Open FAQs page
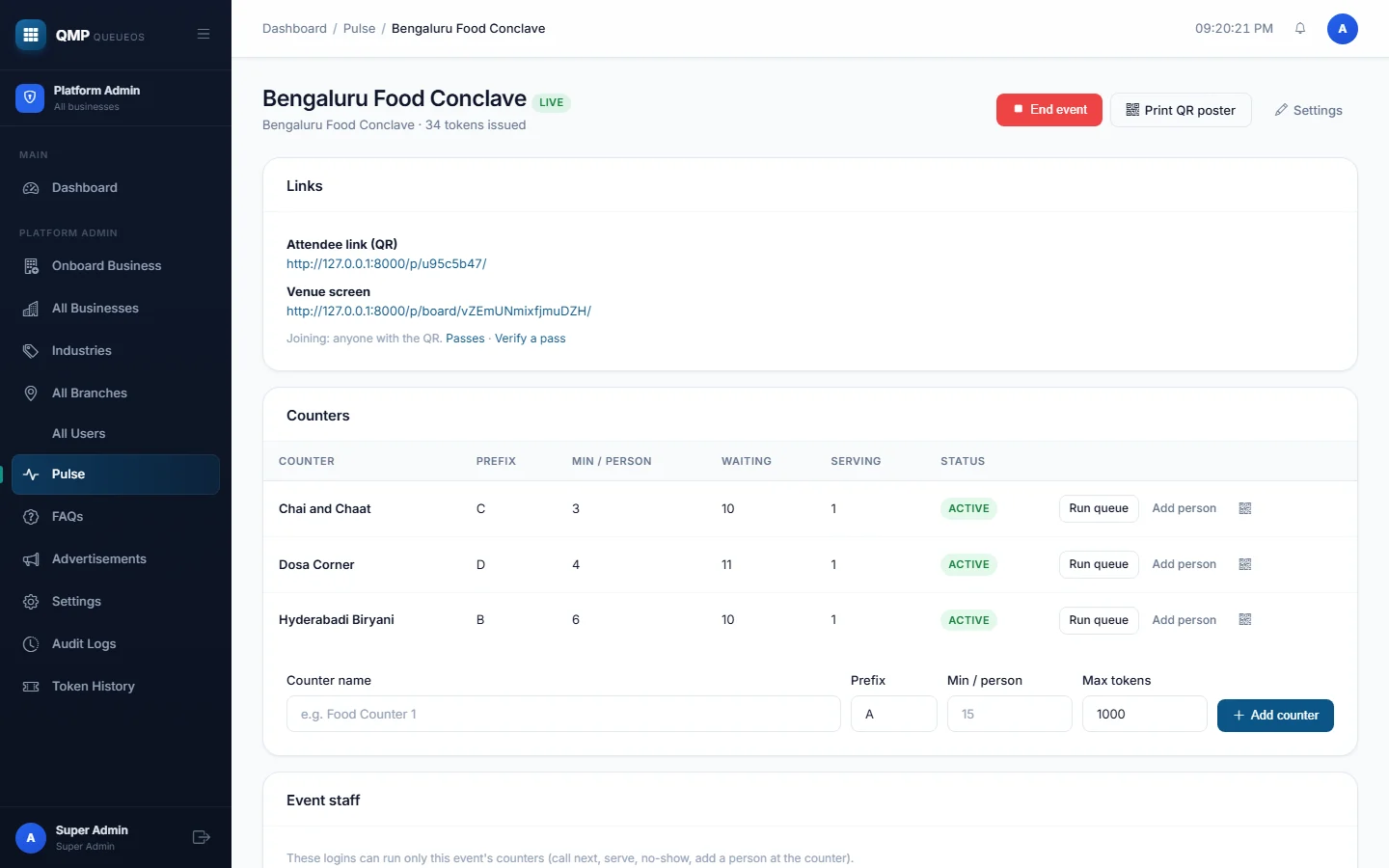The width and height of the screenshot is (1389, 868). [x=116, y=517]
